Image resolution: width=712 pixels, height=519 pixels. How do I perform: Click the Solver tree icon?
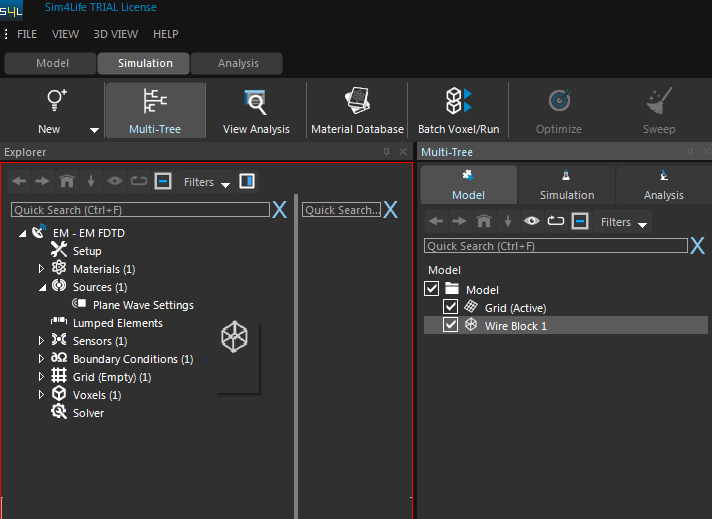[59, 413]
